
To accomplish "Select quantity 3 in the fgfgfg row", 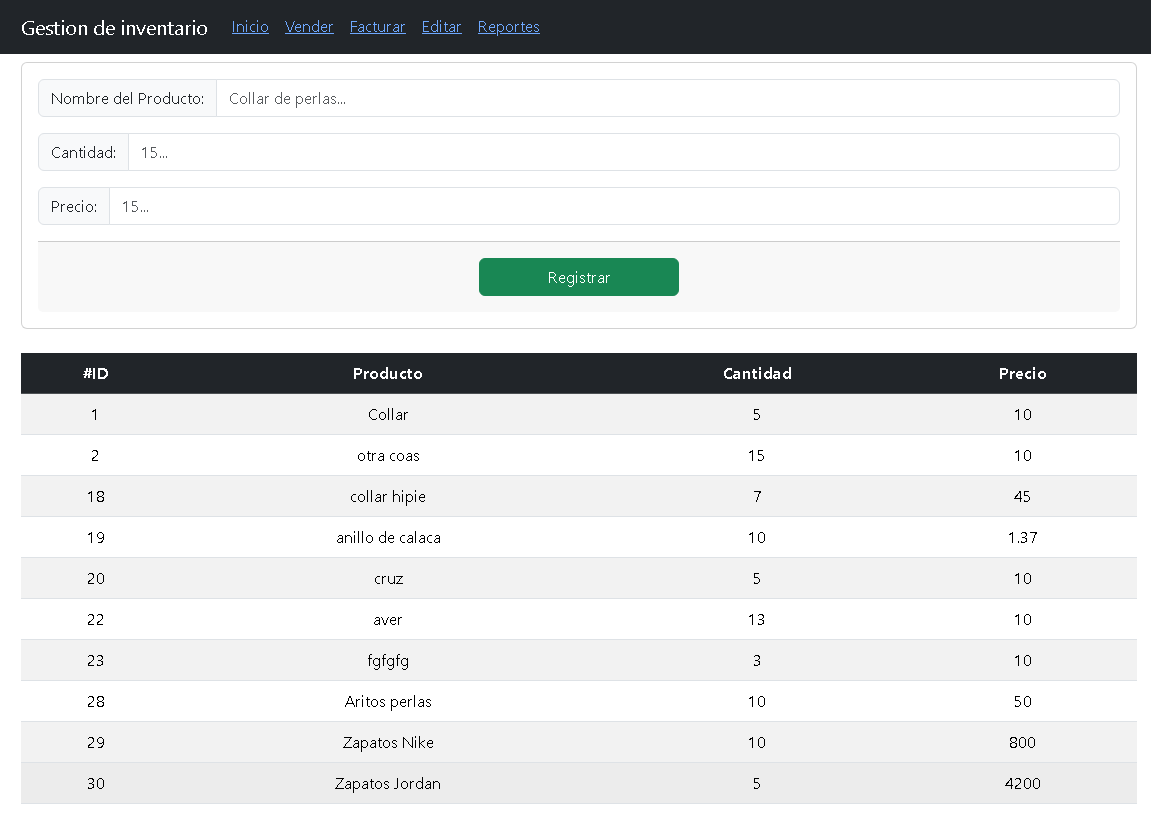I will (757, 661).
